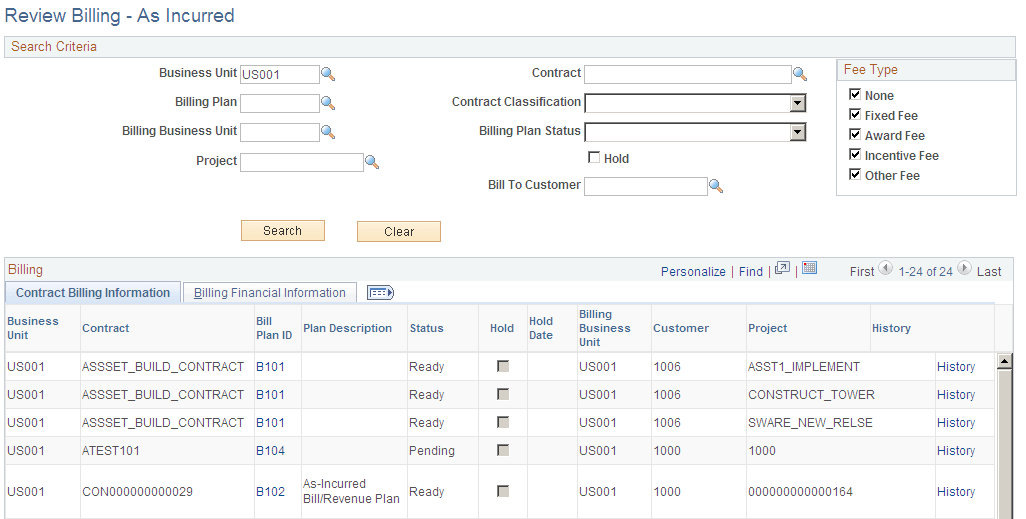This screenshot has height=519, width=1026.
Task: Sort by Business Unit column header
Action: pos(33,328)
